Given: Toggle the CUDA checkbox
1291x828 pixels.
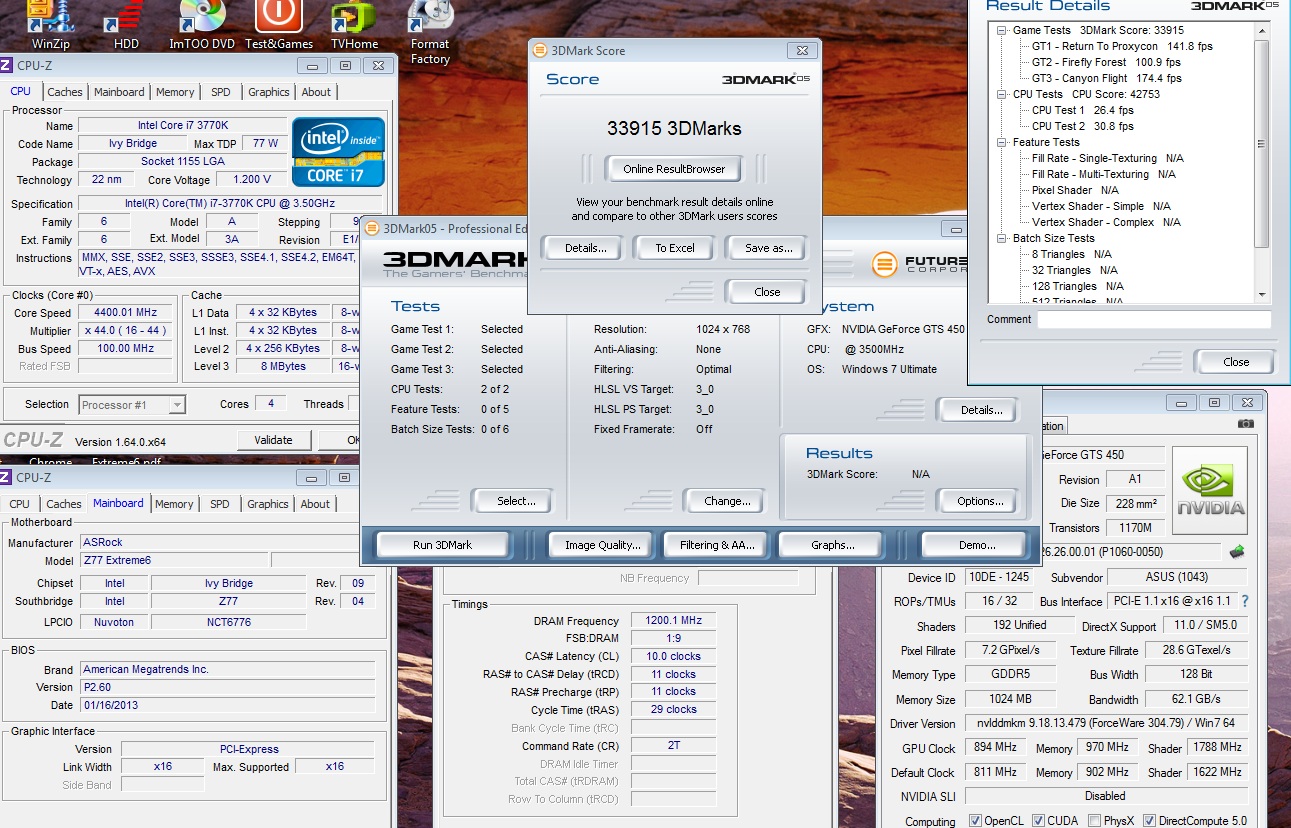Looking at the screenshot, I should pos(1039,821).
